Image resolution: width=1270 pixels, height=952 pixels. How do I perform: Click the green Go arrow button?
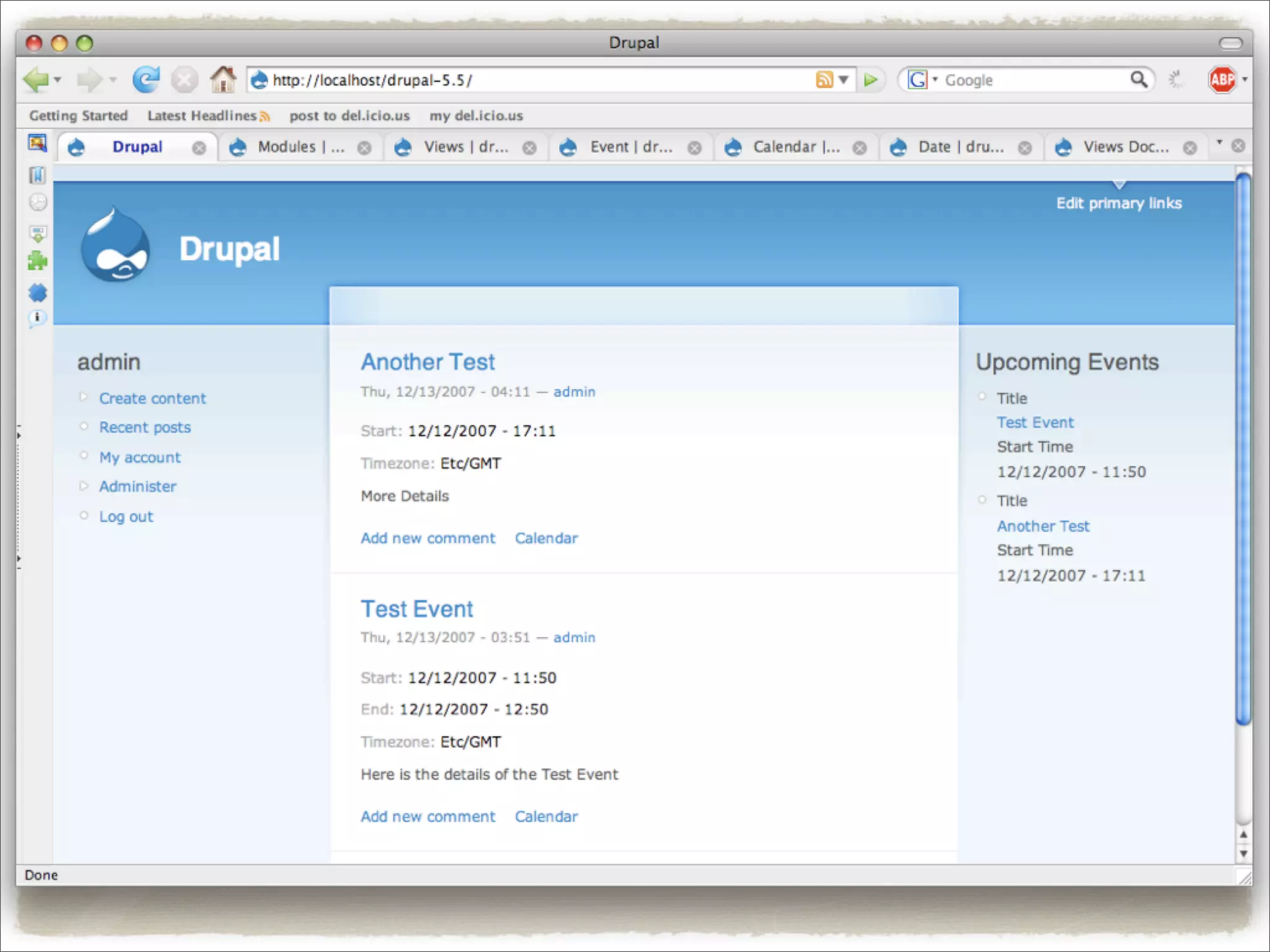pyautogui.click(x=871, y=80)
